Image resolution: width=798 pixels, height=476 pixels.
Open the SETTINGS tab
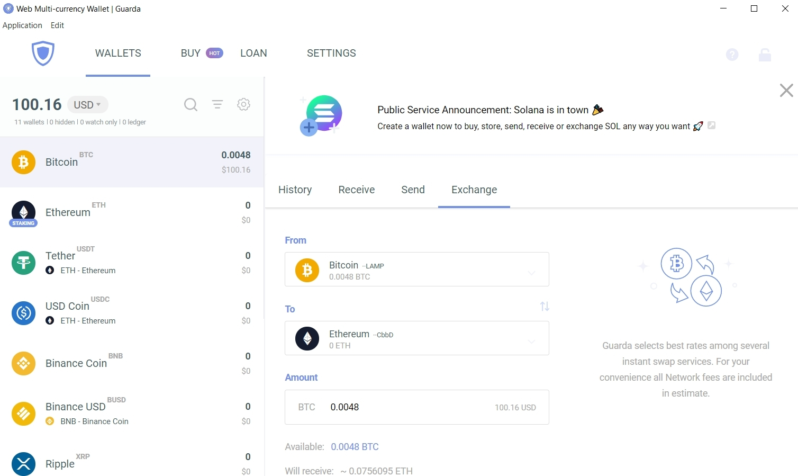click(331, 53)
